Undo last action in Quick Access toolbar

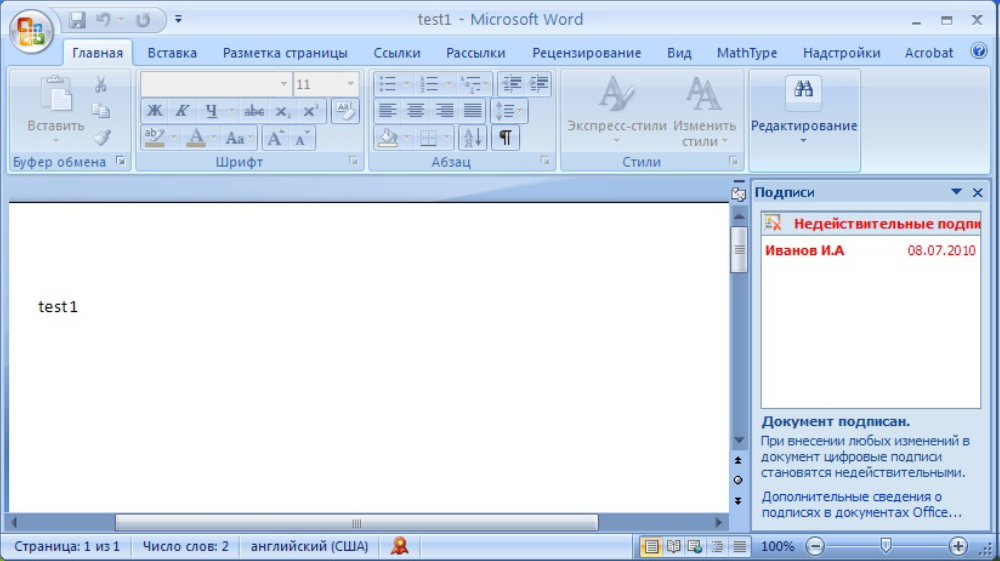103,20
